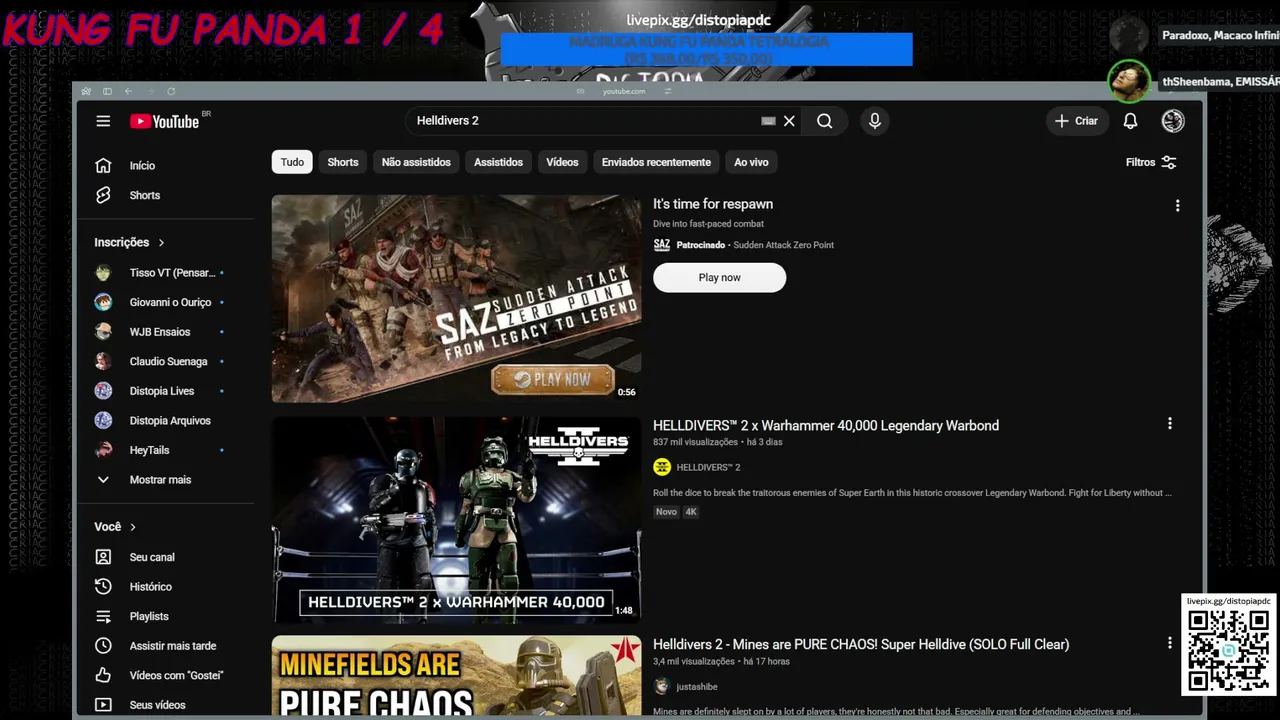Reload the page with the browser refresh icon

pos(171,91)
